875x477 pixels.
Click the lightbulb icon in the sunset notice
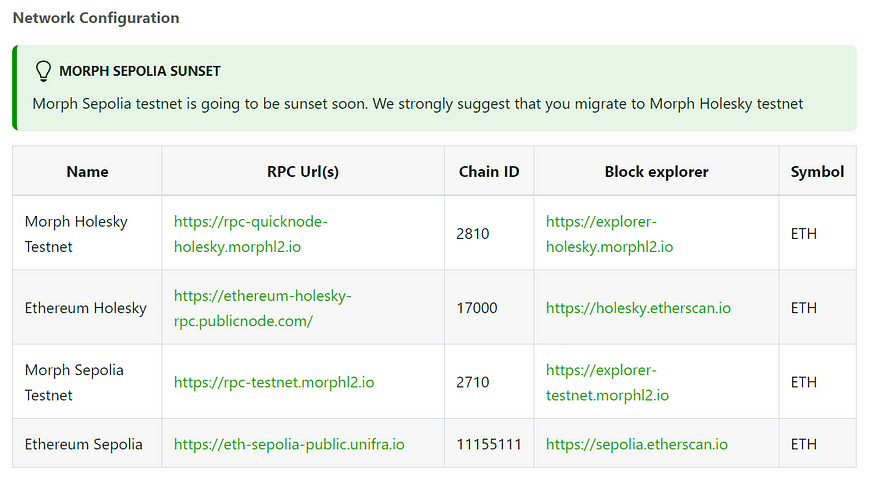(x=43, y=71)
